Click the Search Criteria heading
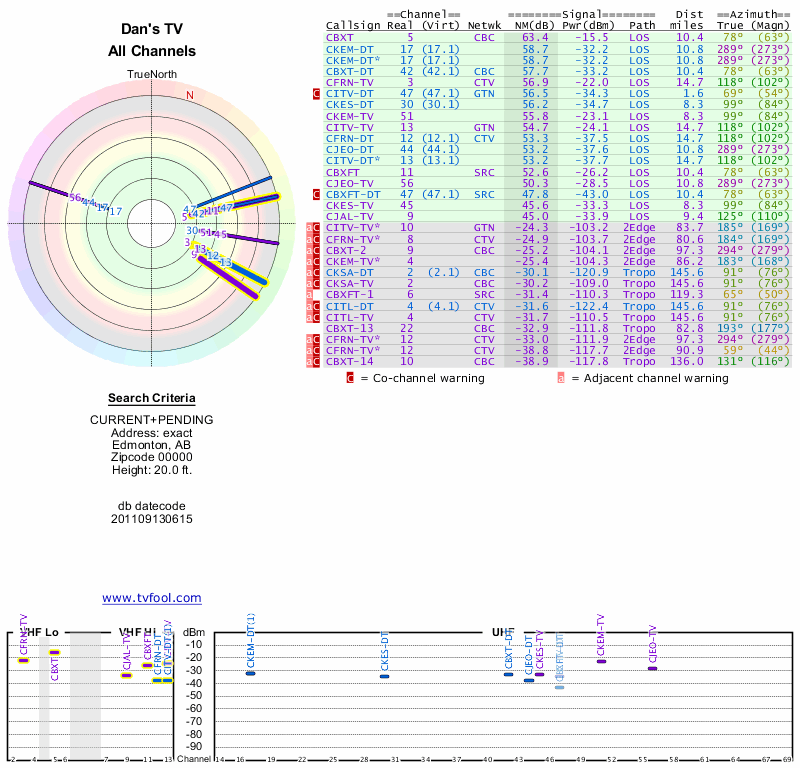The image size is (800, 768). (x=152, y=398)
